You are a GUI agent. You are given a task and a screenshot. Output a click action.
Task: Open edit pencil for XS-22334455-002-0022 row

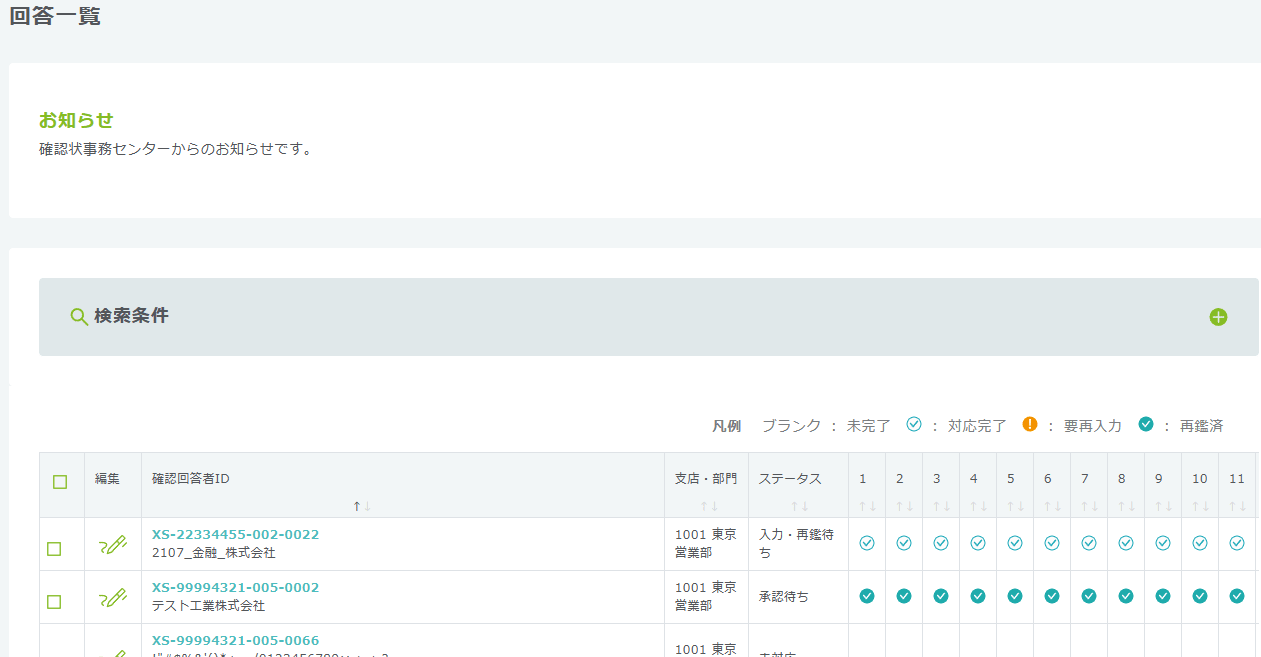113,545
